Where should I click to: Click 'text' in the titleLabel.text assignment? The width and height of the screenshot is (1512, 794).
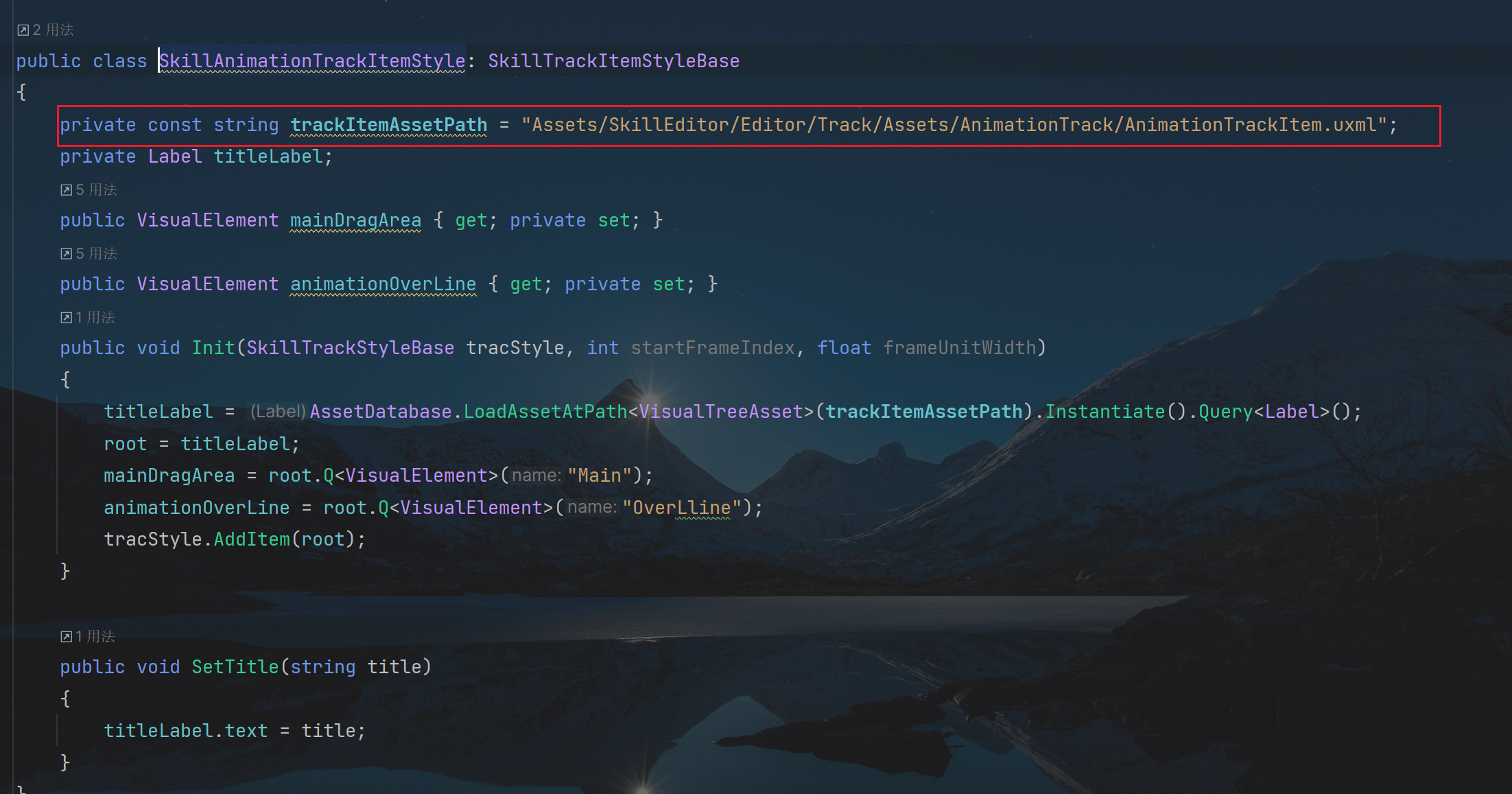(246, 731)
